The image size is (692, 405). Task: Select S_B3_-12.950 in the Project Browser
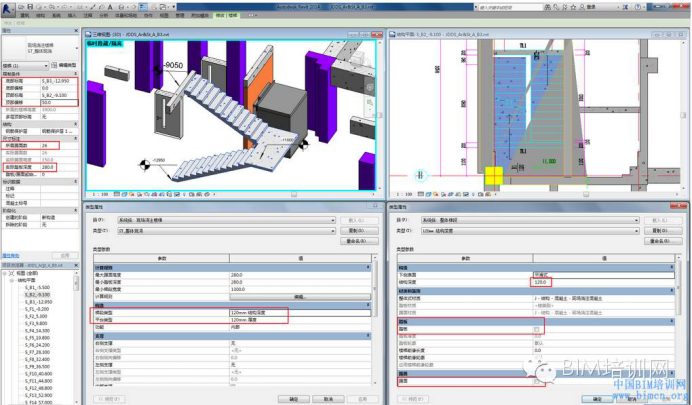click(x=38, y=302)
